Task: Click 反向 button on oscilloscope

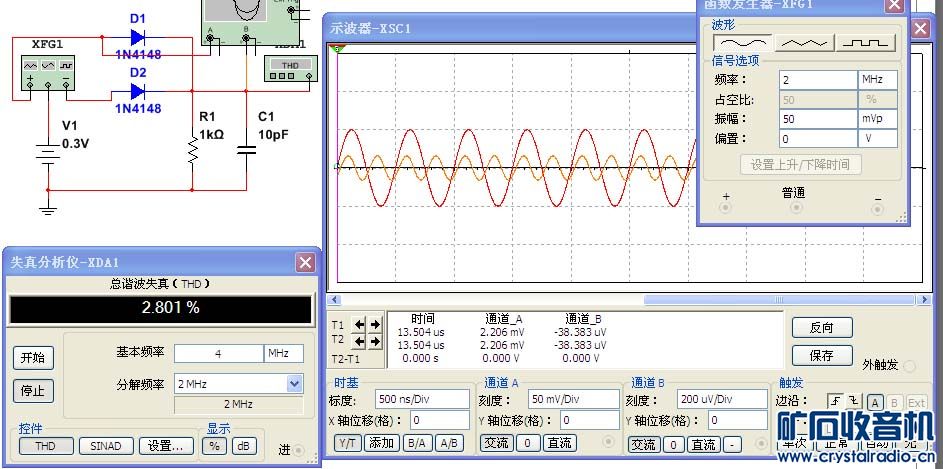Action: pos(822,328)
